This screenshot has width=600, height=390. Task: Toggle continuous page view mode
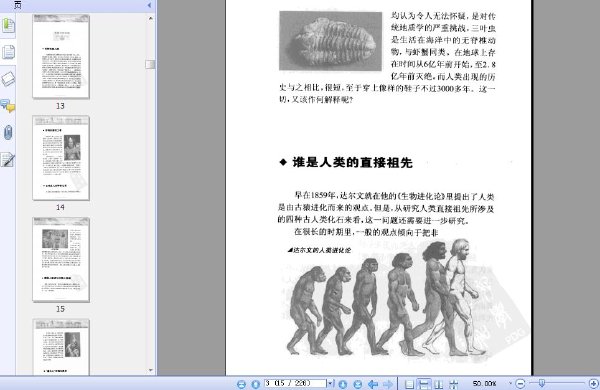(x=424, y=384)
